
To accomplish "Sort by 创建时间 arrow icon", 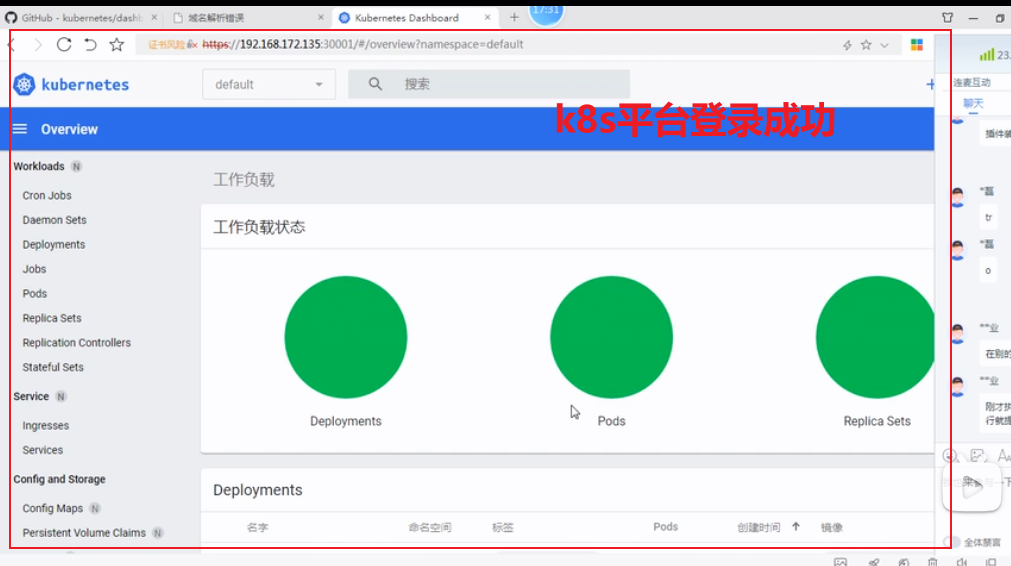I will tap(796, 527).
